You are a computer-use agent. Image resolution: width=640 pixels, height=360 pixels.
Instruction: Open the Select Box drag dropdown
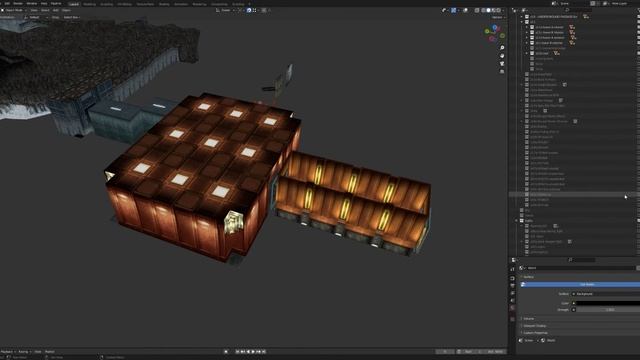click(72, 17)
